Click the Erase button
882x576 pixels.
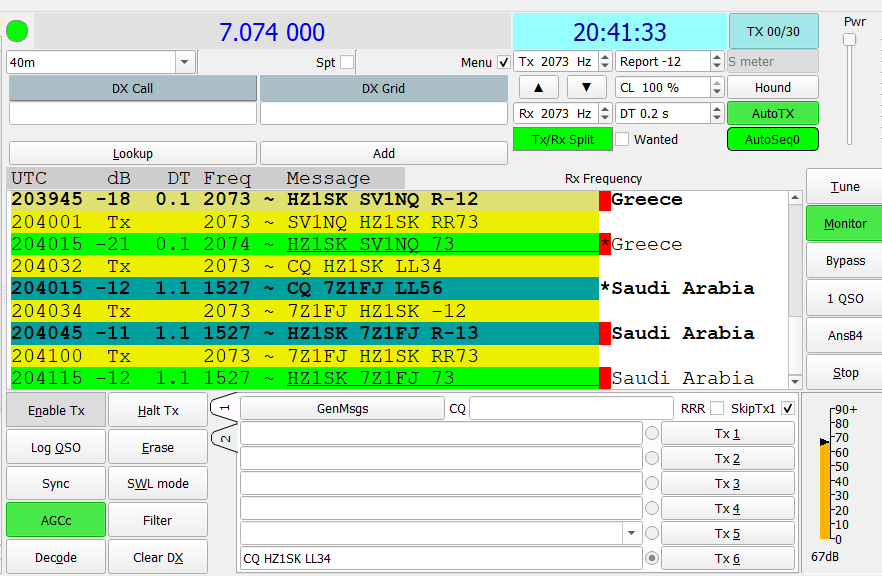point(158,447)
